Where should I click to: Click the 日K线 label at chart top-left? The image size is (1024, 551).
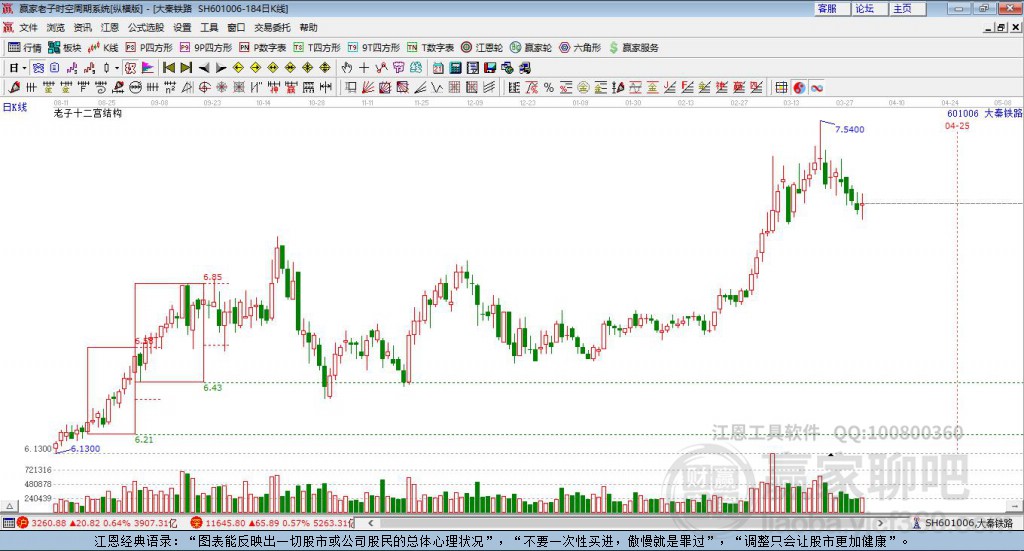[15, 107]
